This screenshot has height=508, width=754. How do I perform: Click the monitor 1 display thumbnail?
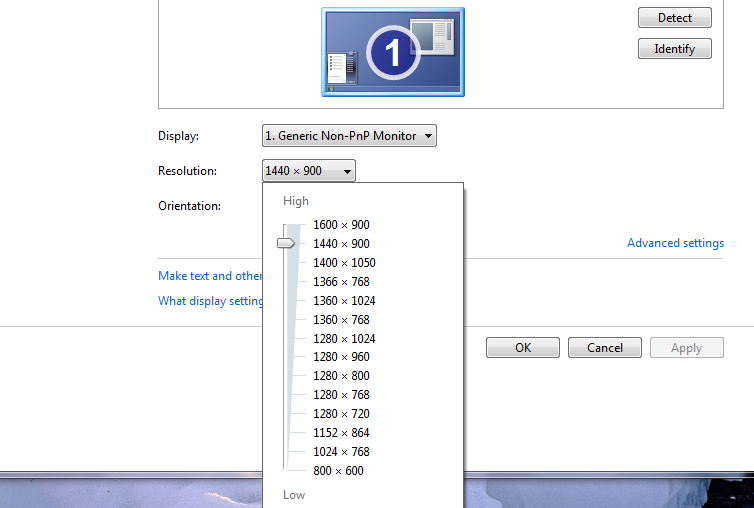coord(393,52)
